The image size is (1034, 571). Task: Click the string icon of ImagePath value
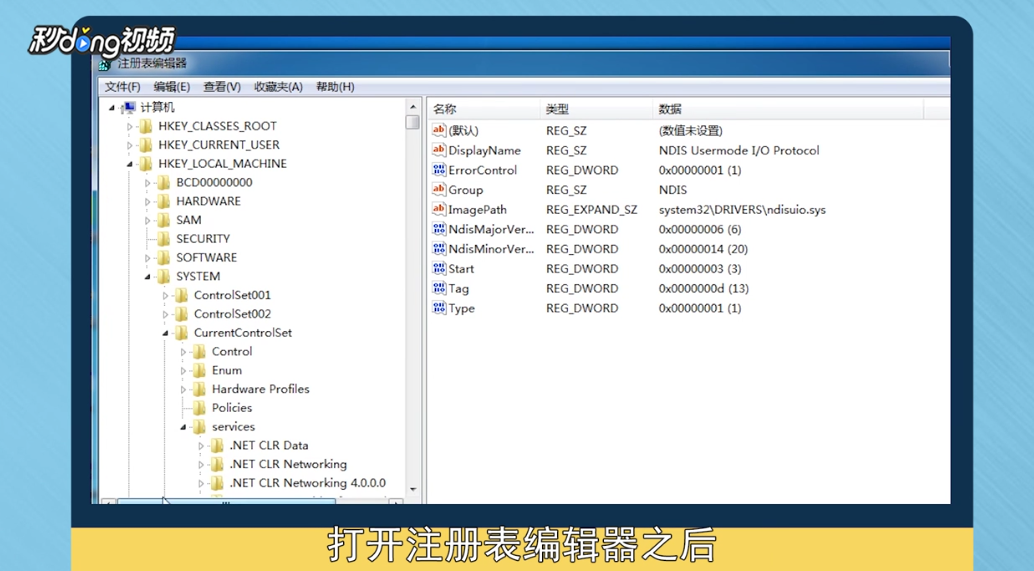[439, 209]
